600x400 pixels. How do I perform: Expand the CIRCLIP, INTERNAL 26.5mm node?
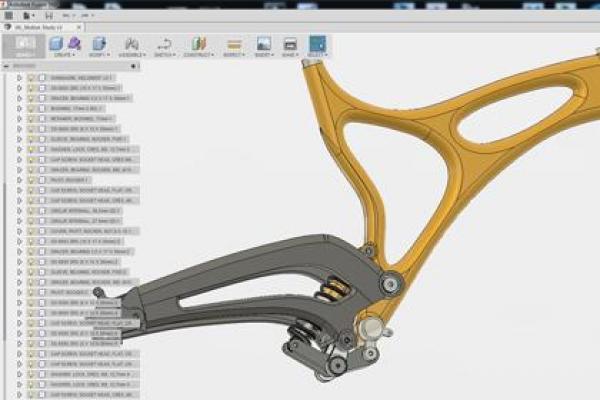coord(20,210)
